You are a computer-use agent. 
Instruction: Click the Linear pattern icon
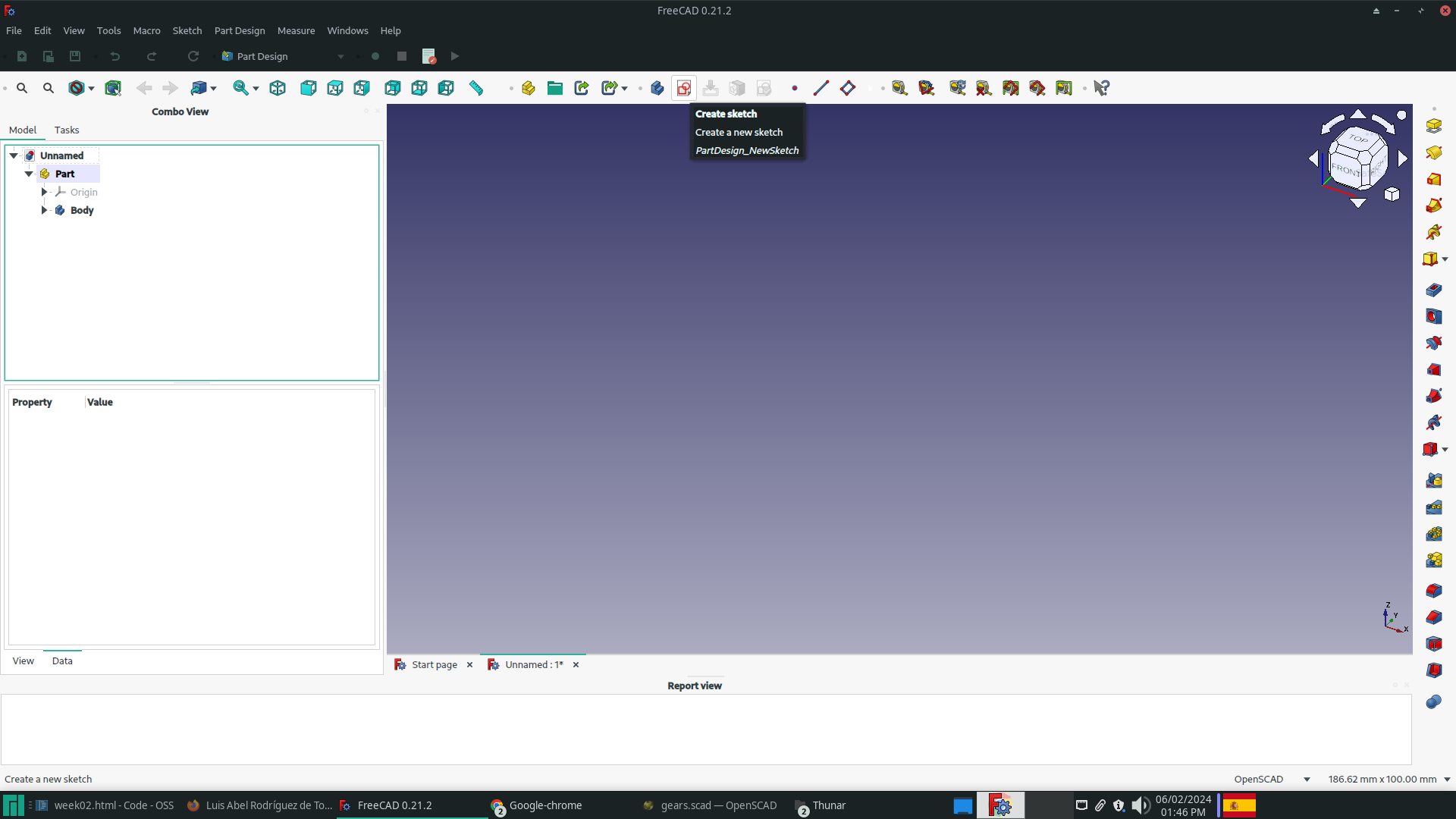coord(1433,507)
